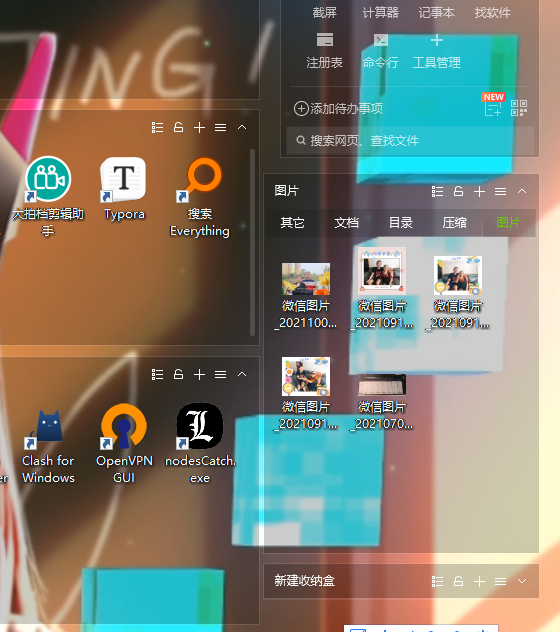This screenshot has width=560, height=632.
Task: Open nodesCatch.exe shortcut
Action: 200,444
